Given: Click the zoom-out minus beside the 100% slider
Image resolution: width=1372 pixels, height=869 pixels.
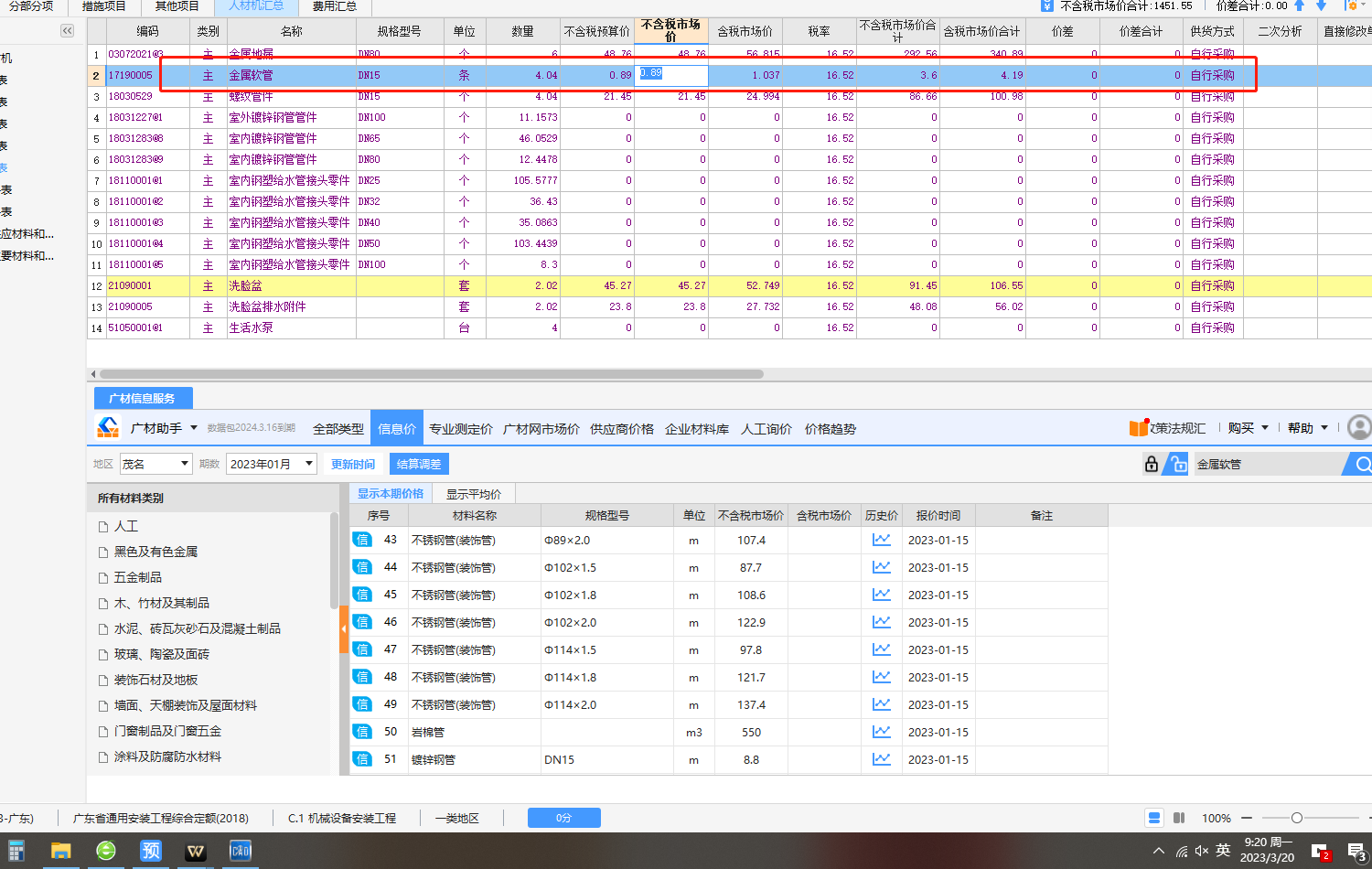Looking at the screenshot, I should [x=1249, y=818].
